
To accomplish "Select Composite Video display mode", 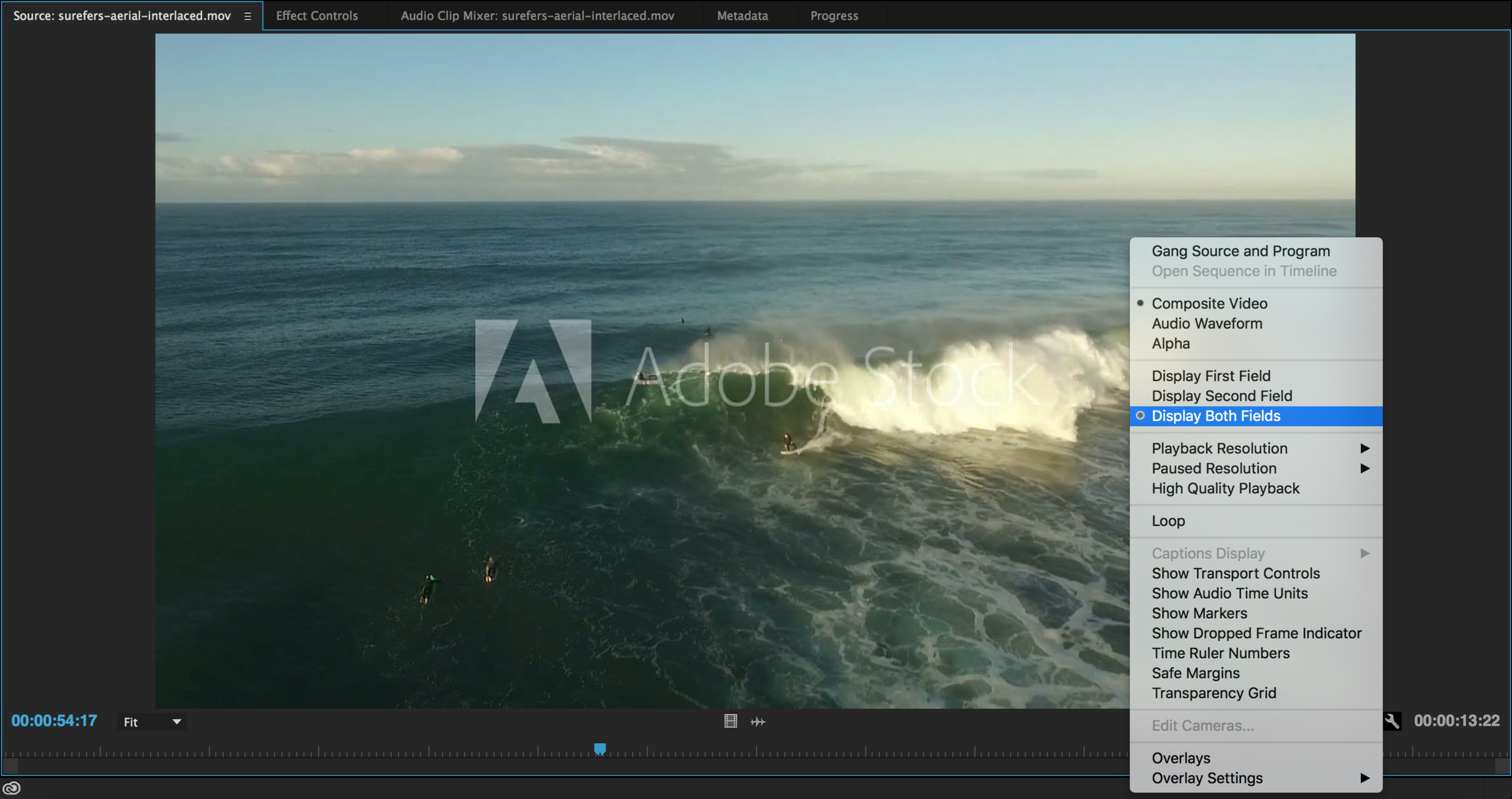I will (x=1256, y=304).
